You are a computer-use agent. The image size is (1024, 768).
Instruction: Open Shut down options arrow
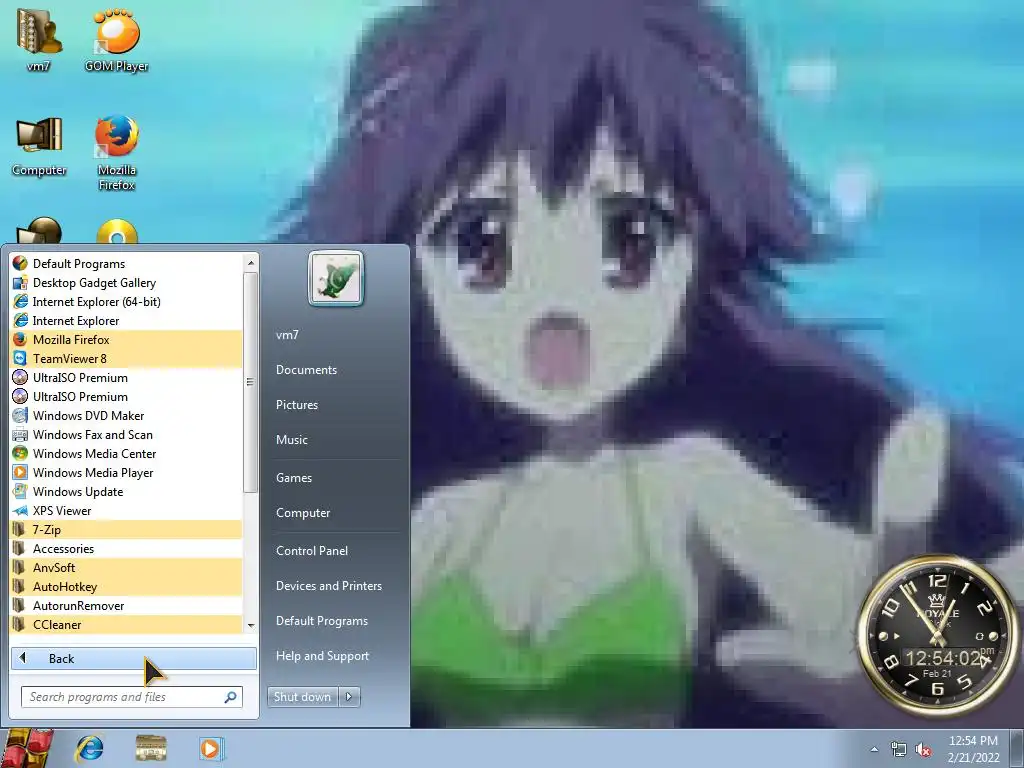[349, 697]
